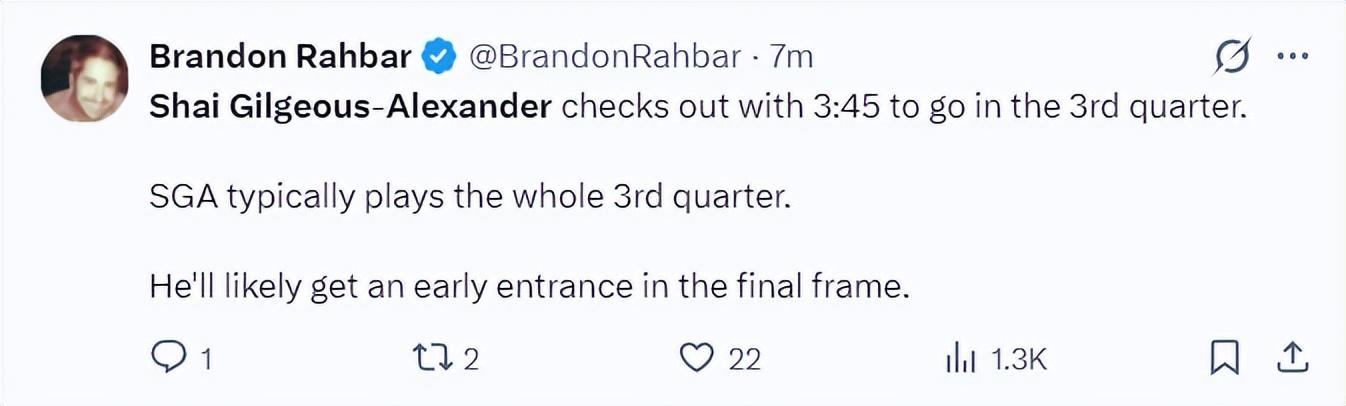Open the three-dot More options menu
Screen dimensions: 1346x406
(1293, 58)
